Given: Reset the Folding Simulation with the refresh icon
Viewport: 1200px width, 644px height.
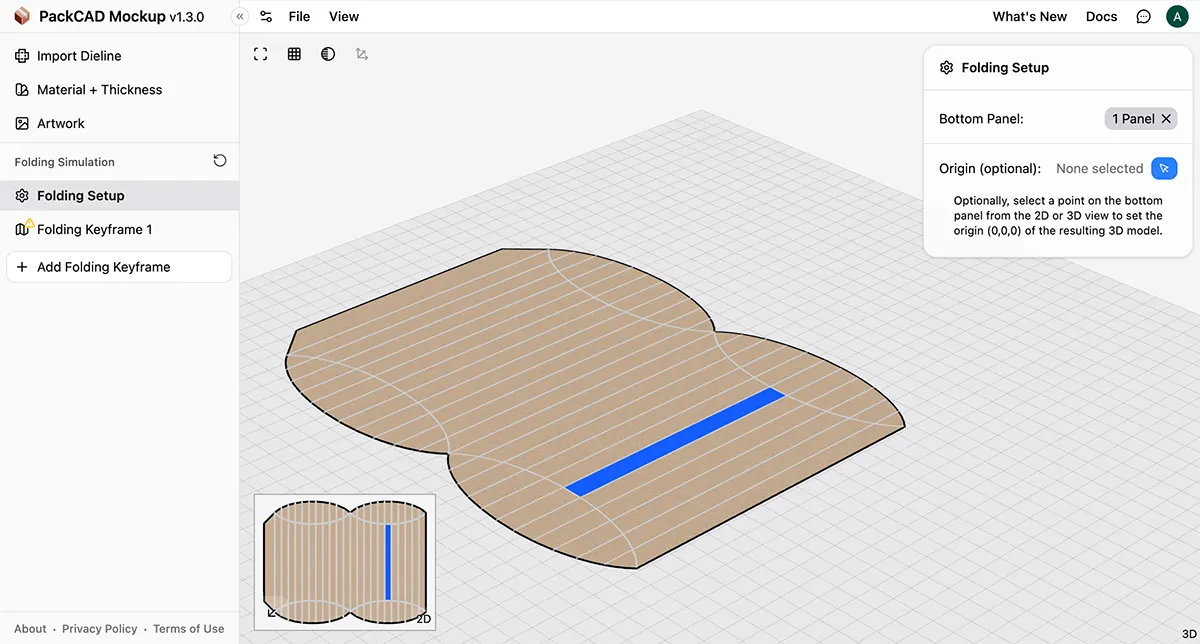Looking at the screenshot, I should [x=220, y=161].
